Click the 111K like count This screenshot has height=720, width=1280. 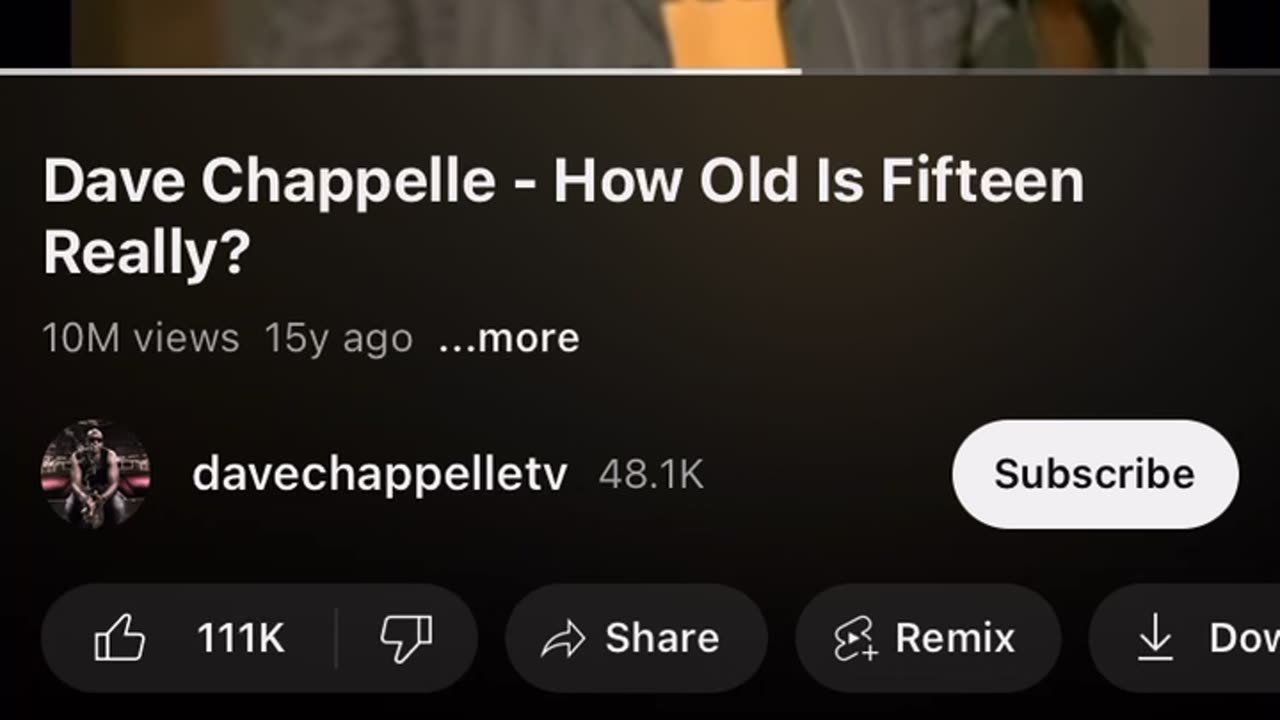tap(241, 638)
